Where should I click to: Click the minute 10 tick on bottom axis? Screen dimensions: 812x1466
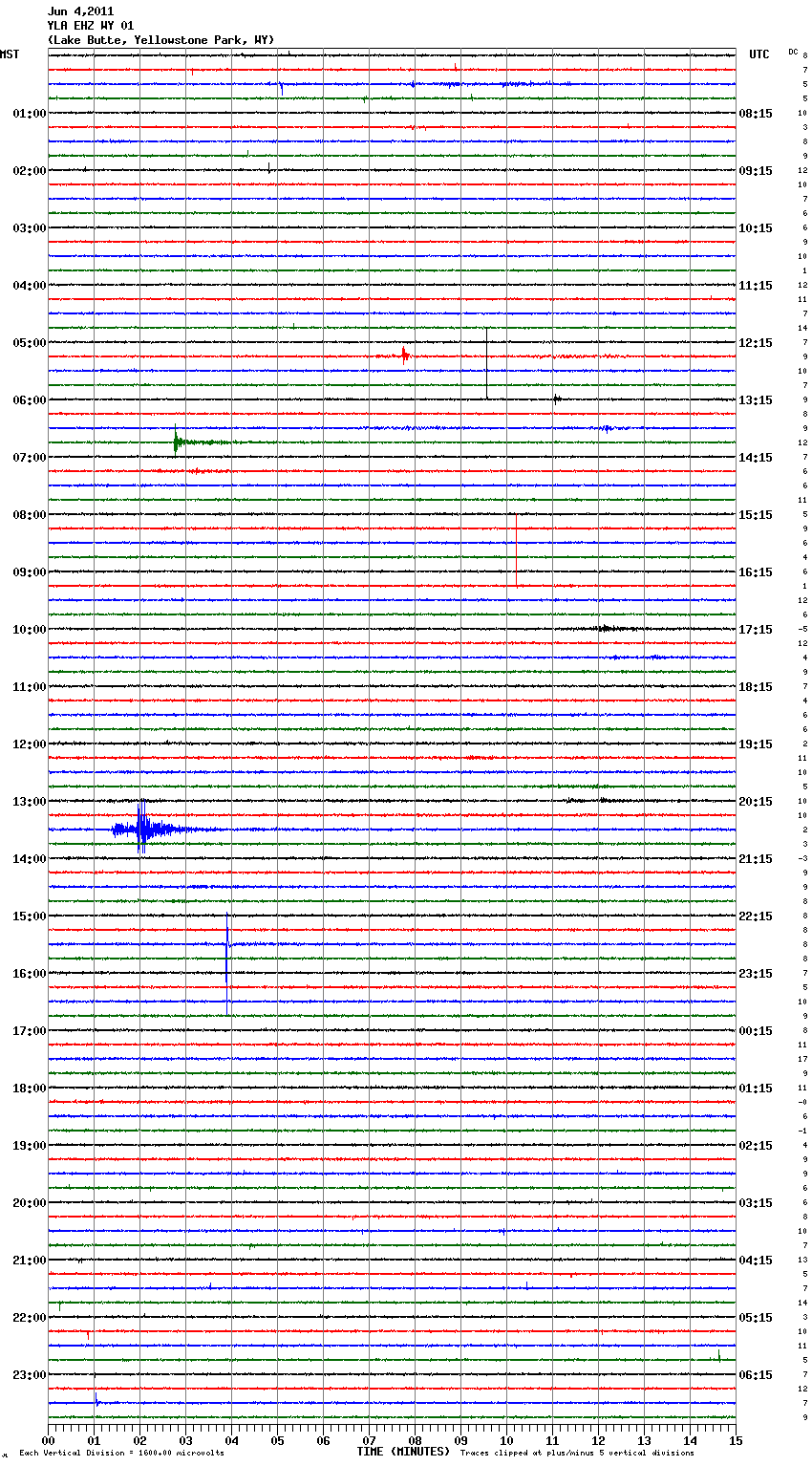pos(506,1440)
